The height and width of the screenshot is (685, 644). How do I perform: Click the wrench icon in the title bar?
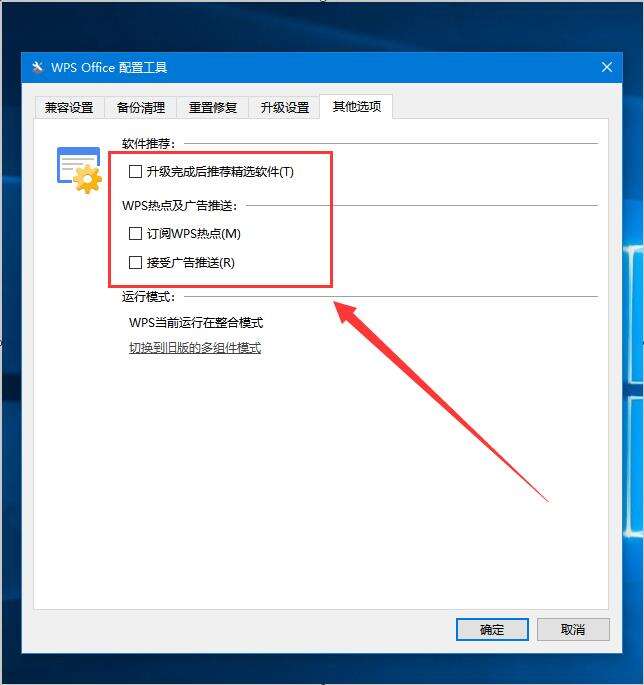[38, 67]
